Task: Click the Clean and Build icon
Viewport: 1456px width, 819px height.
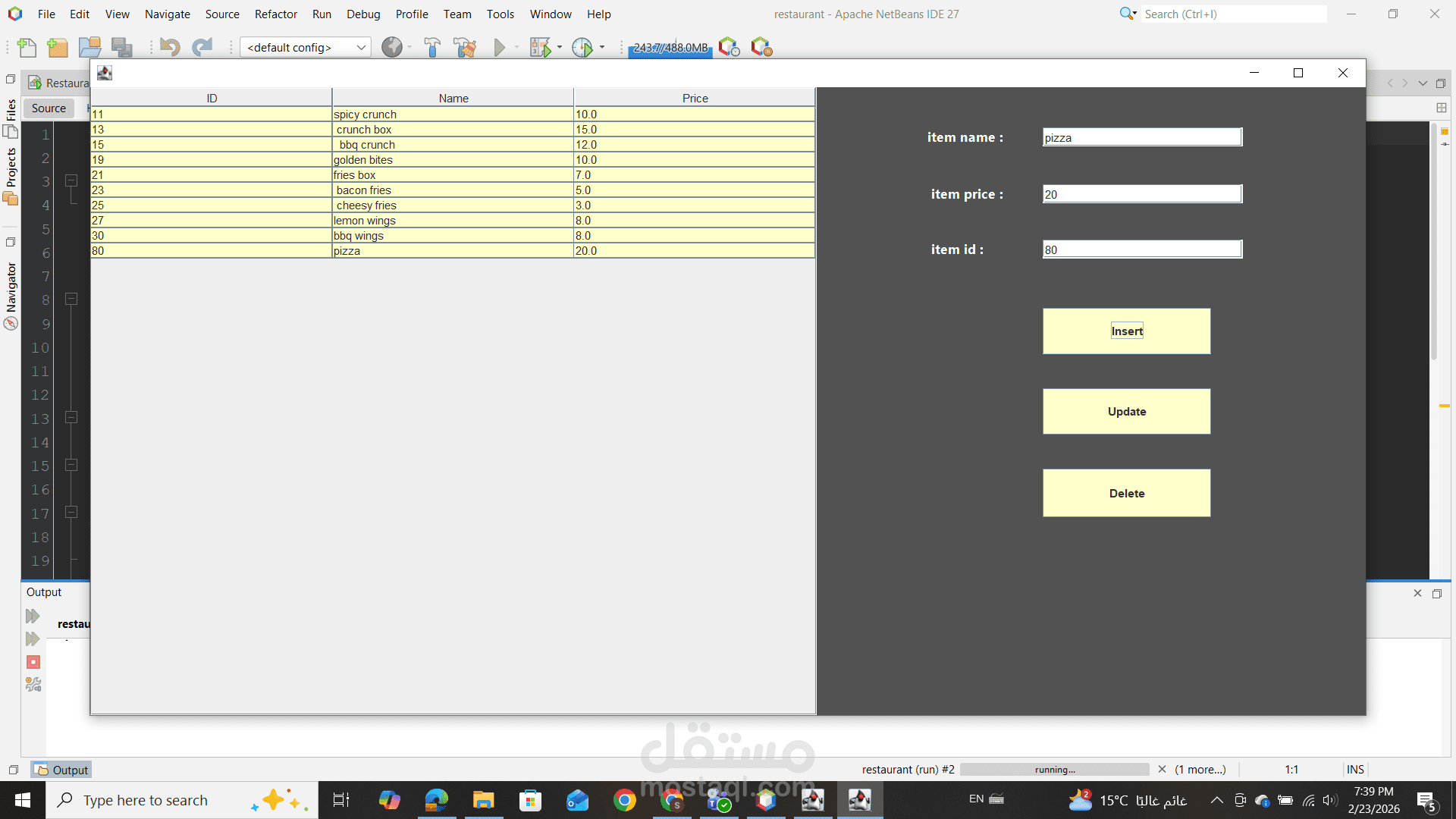Action: point(465,47)
